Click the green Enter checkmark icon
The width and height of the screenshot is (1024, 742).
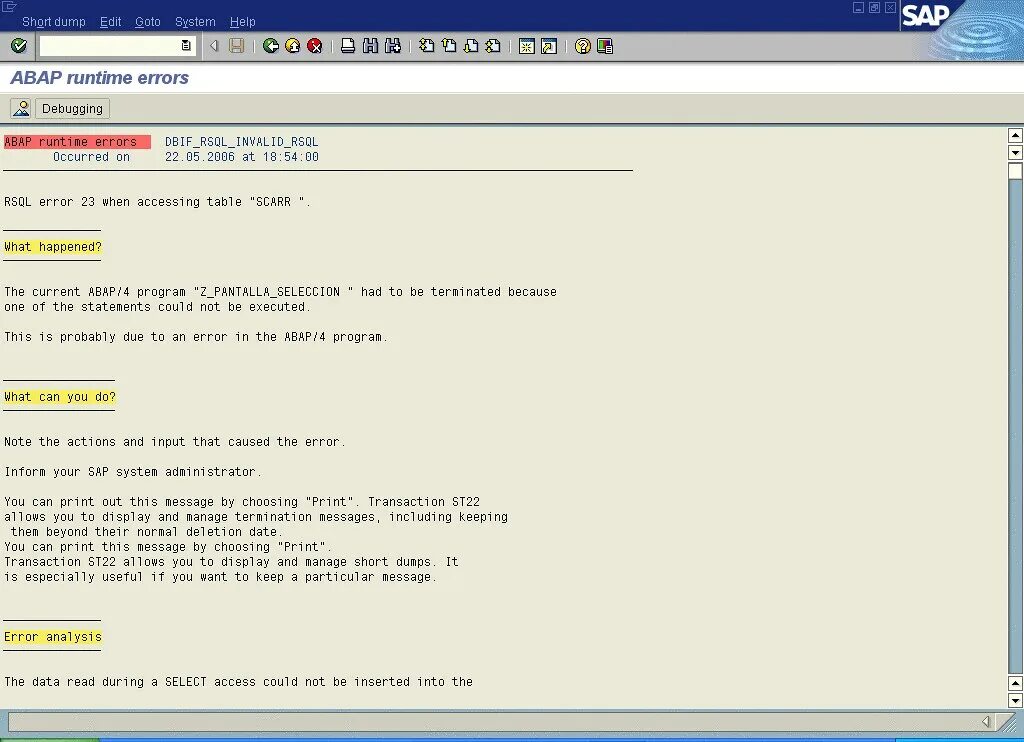pos(19,46)
